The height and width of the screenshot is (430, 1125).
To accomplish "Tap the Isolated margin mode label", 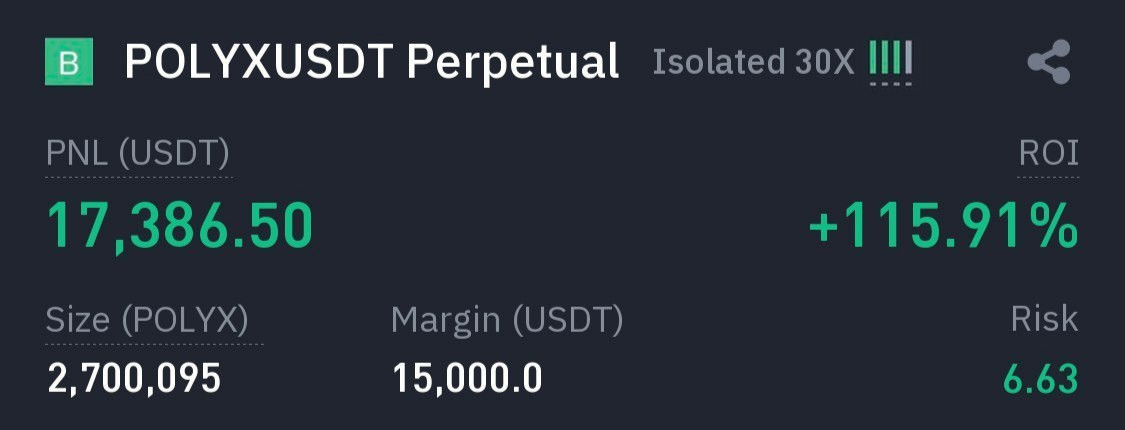I will [x=720, y=62].
